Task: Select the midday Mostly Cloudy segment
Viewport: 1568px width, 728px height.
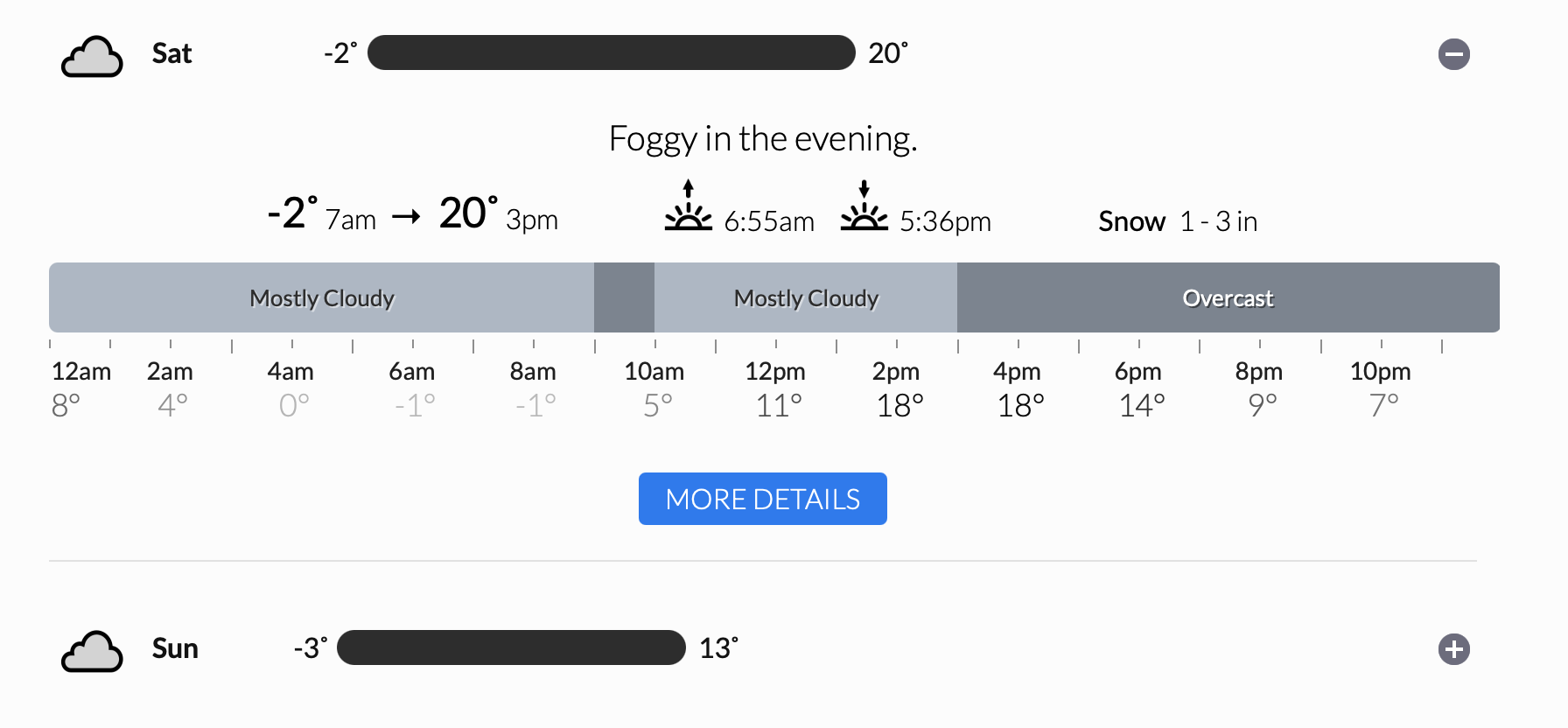Action: [805, 297]
